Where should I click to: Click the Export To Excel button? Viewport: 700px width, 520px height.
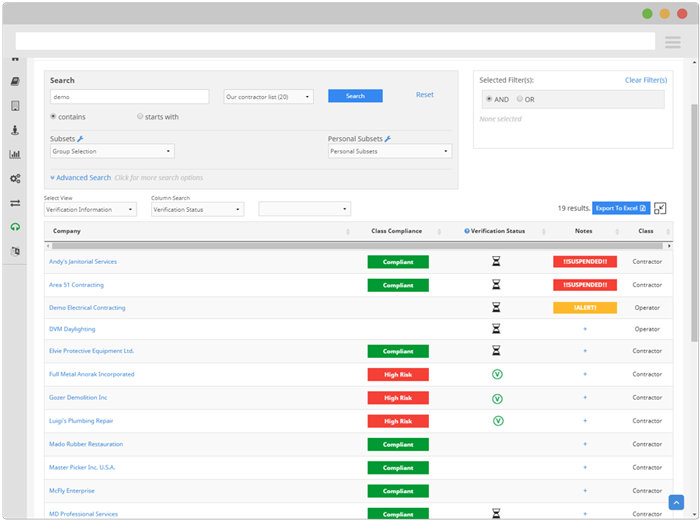click(x=621, y=208)
